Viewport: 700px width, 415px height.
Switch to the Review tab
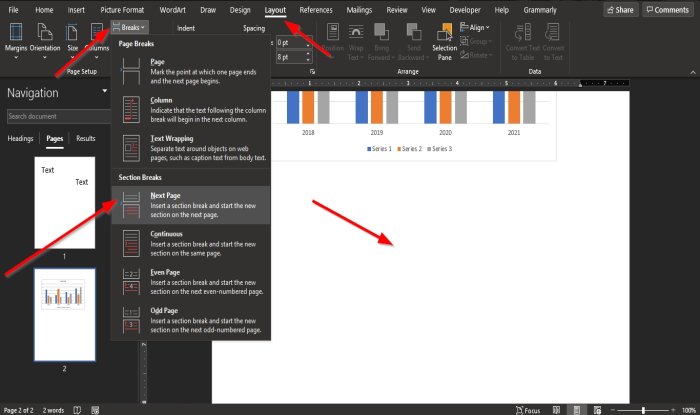coord(397,10)
